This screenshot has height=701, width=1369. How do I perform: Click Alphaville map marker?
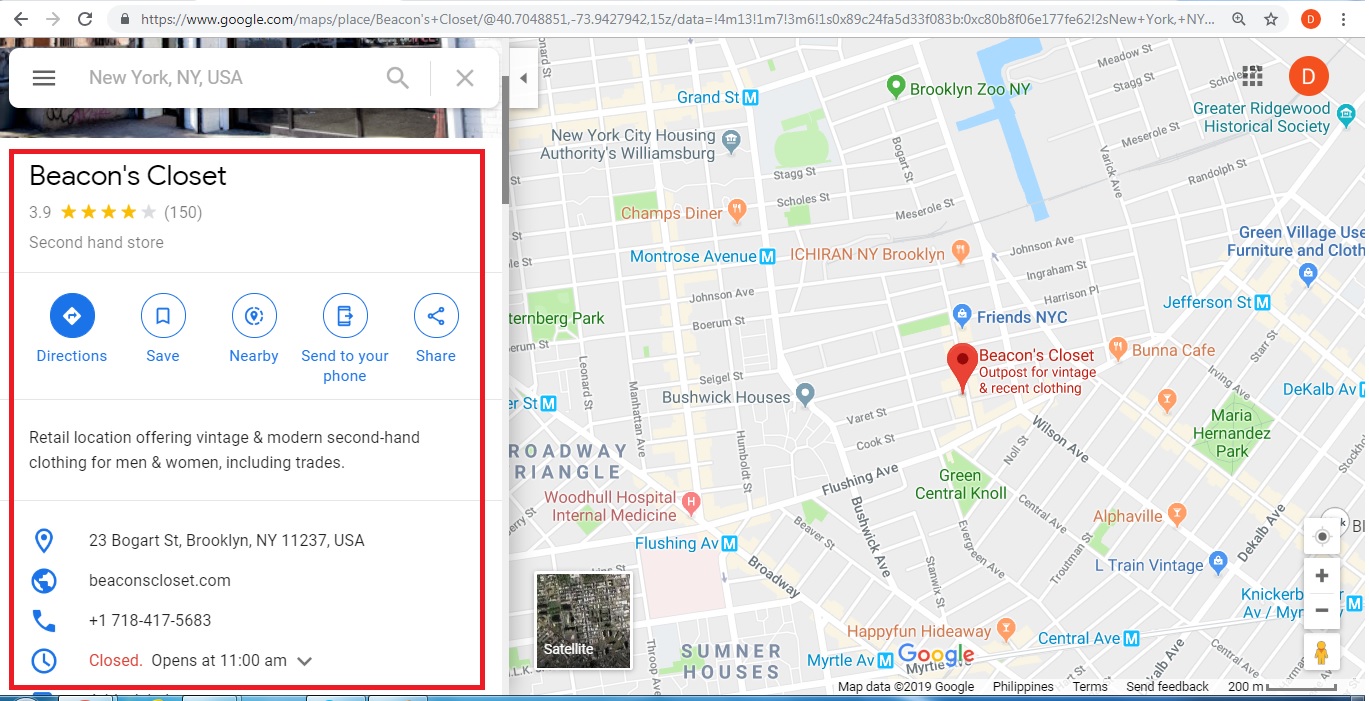click(x=1177, y=515)
